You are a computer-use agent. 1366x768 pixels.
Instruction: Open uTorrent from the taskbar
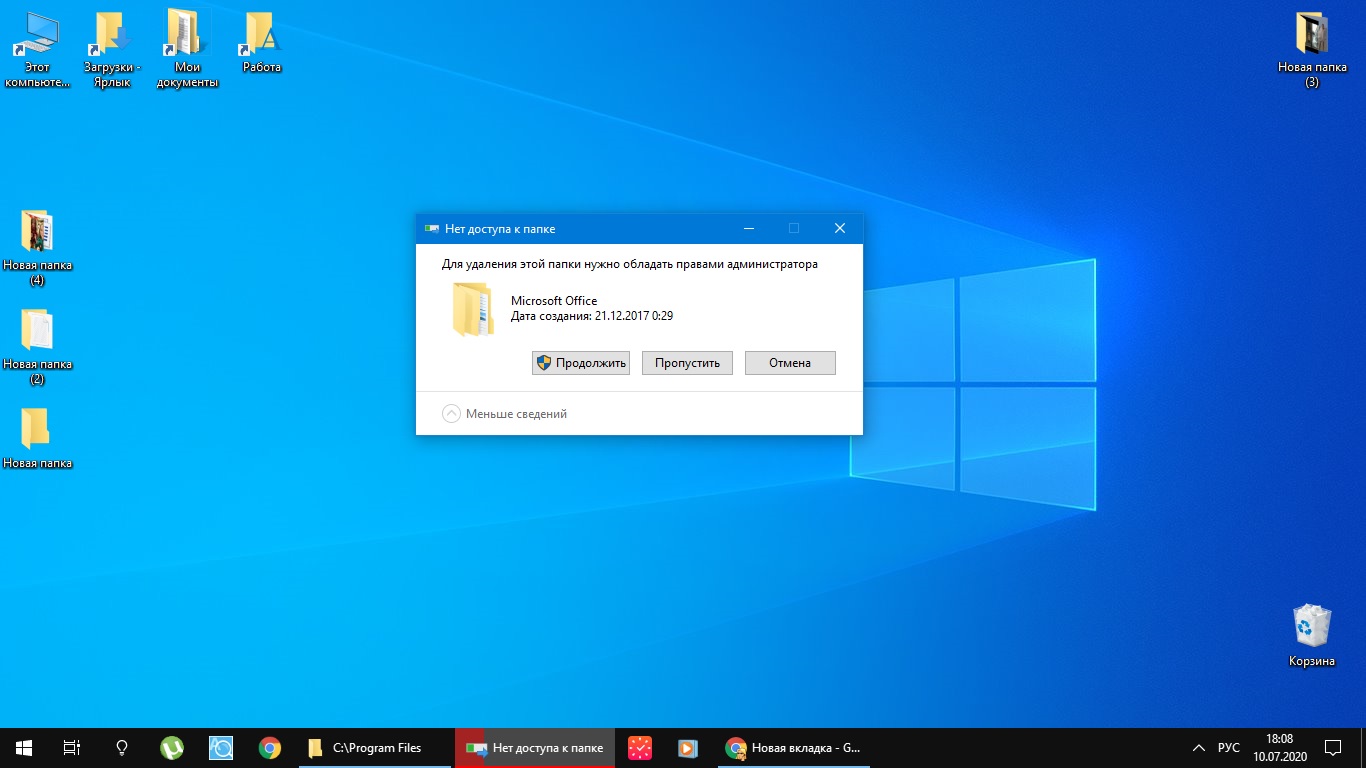point(172,747)
